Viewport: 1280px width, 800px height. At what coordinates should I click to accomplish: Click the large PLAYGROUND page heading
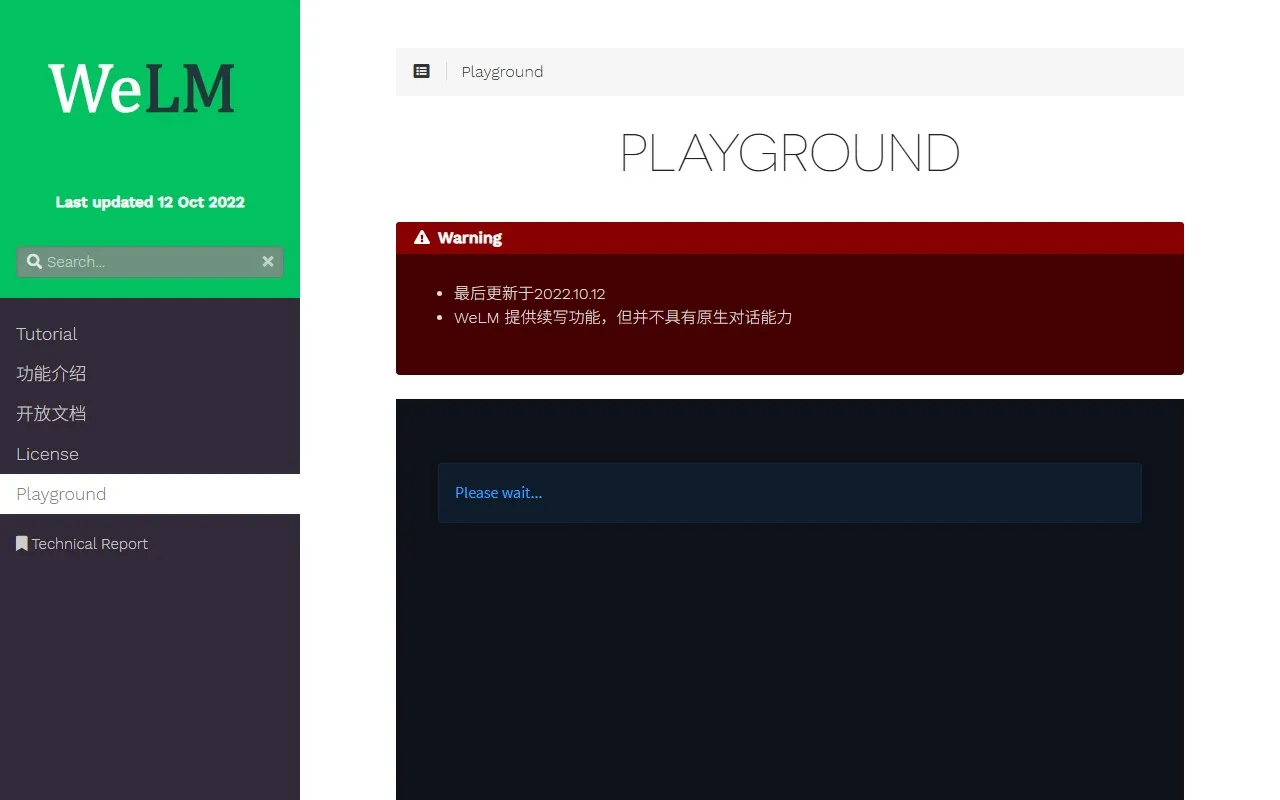click(789, 153)
